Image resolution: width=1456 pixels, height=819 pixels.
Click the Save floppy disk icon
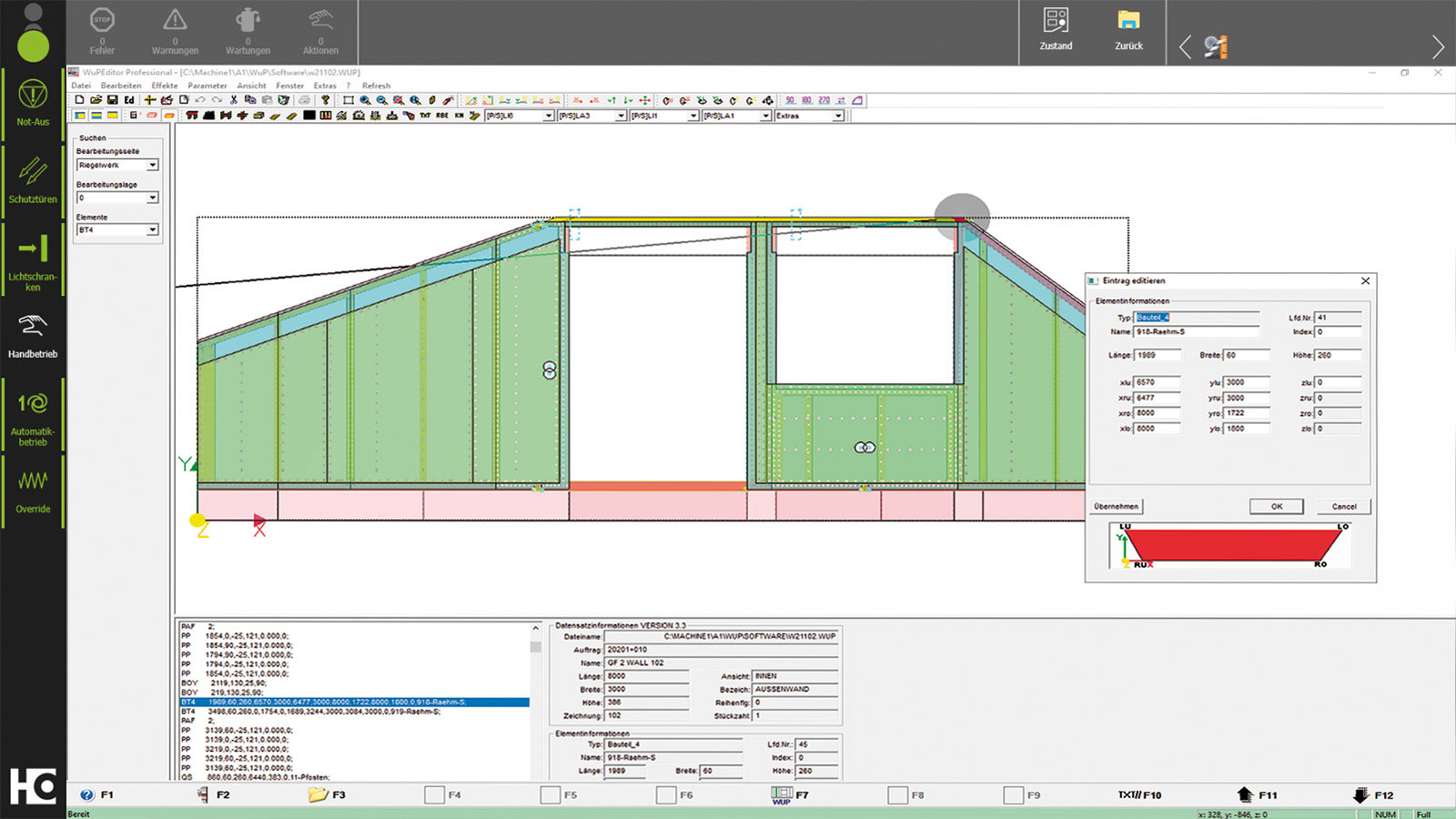click(x=112, y=100)
